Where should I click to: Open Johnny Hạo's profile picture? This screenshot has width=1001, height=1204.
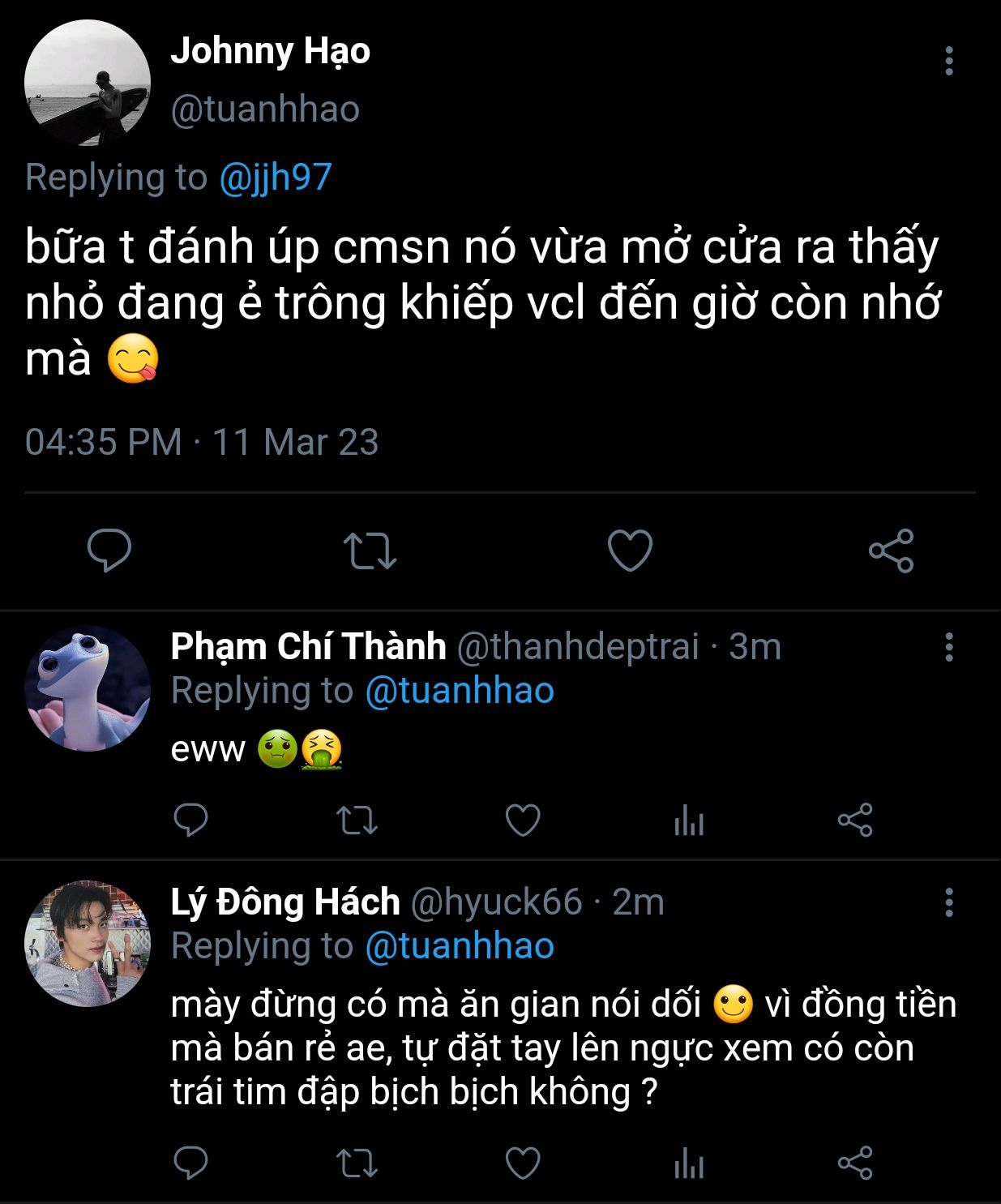pos(88,83)
